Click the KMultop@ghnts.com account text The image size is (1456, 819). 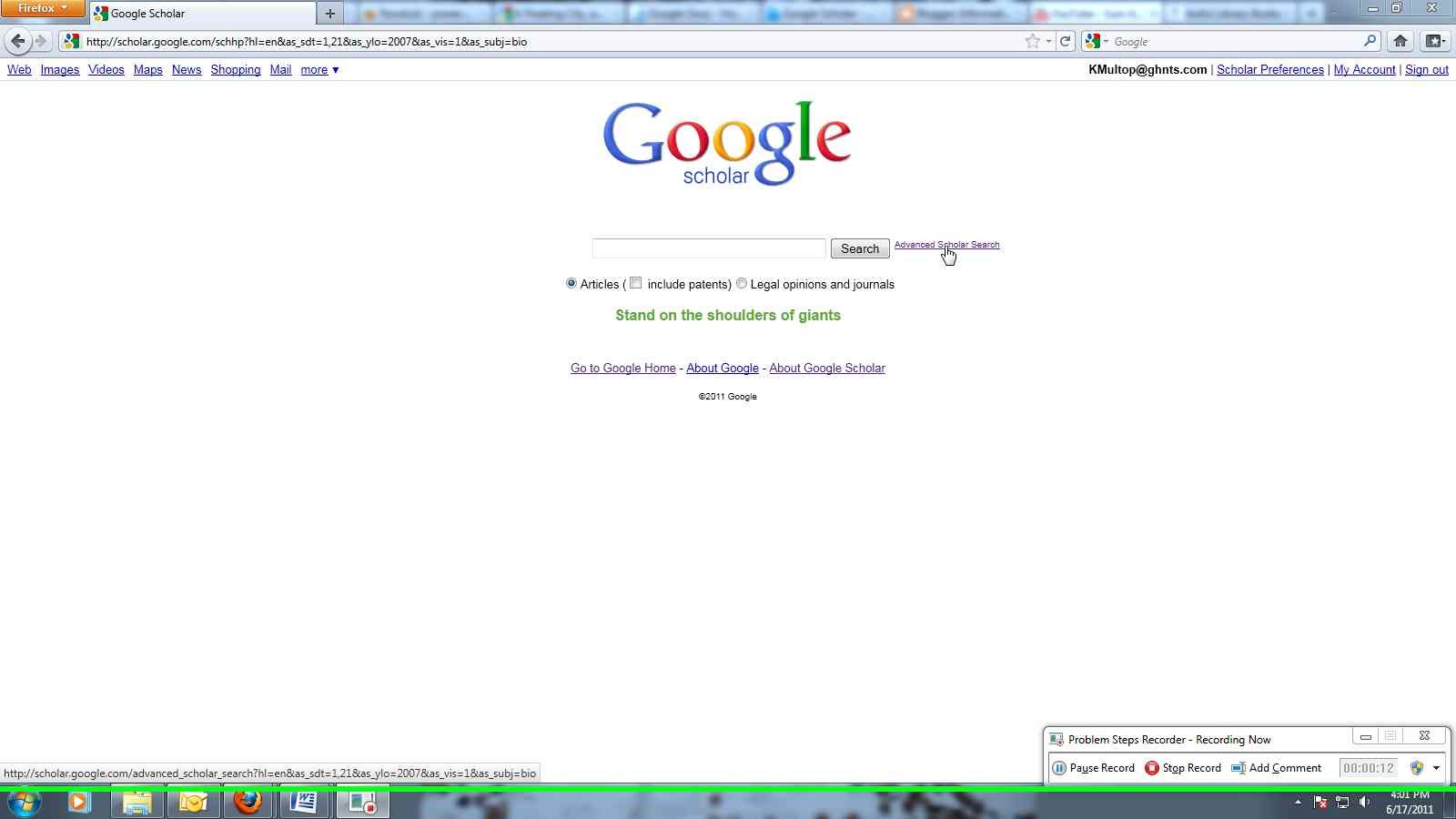click(x=1148, y=69)
